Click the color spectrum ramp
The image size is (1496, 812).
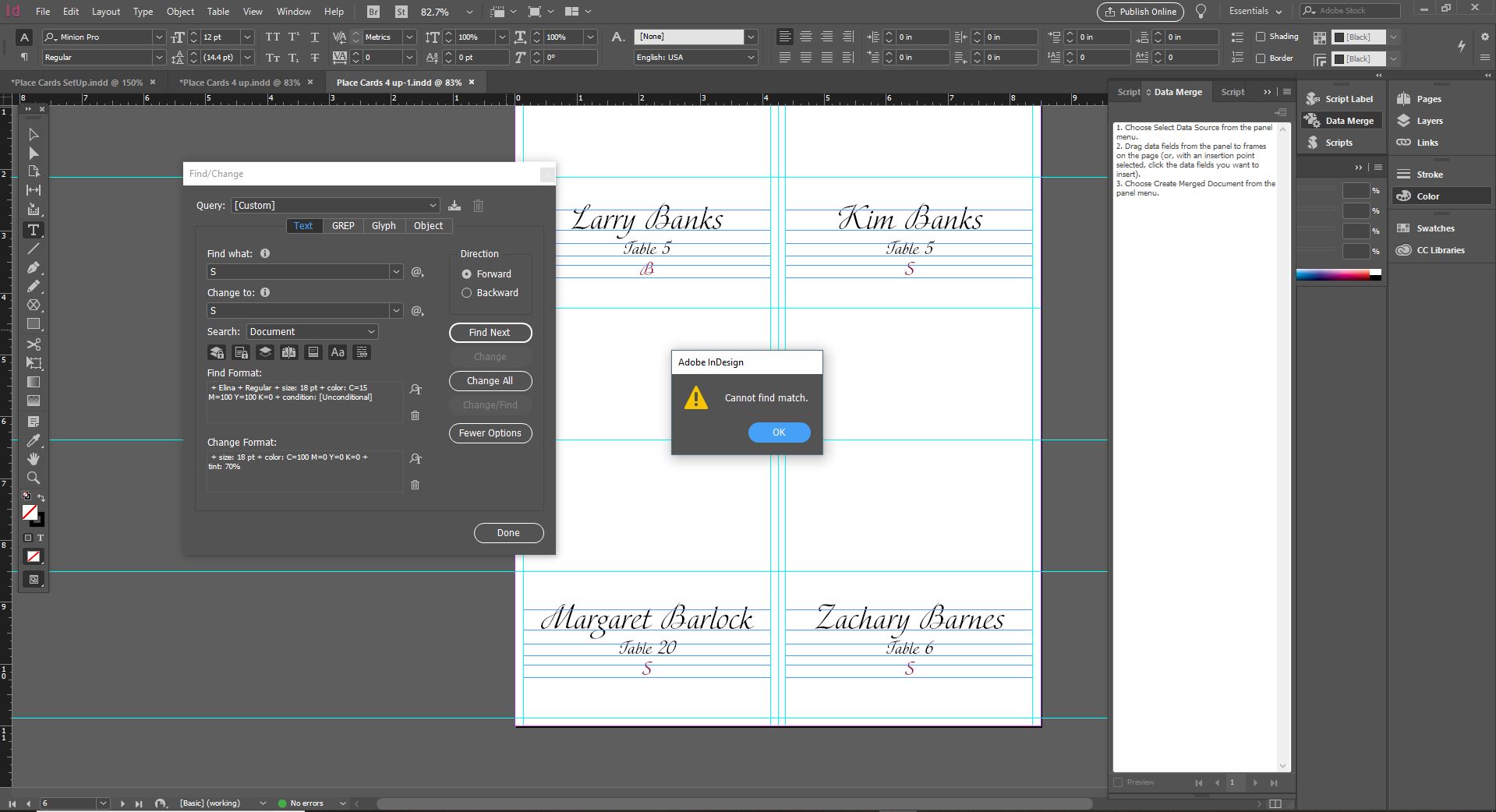[x=1333, y=274]
